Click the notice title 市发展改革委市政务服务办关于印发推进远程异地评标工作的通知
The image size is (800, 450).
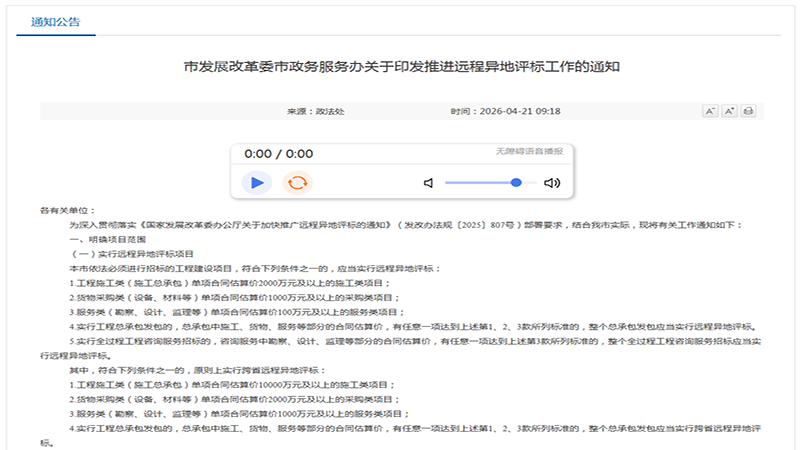(402, 67)
